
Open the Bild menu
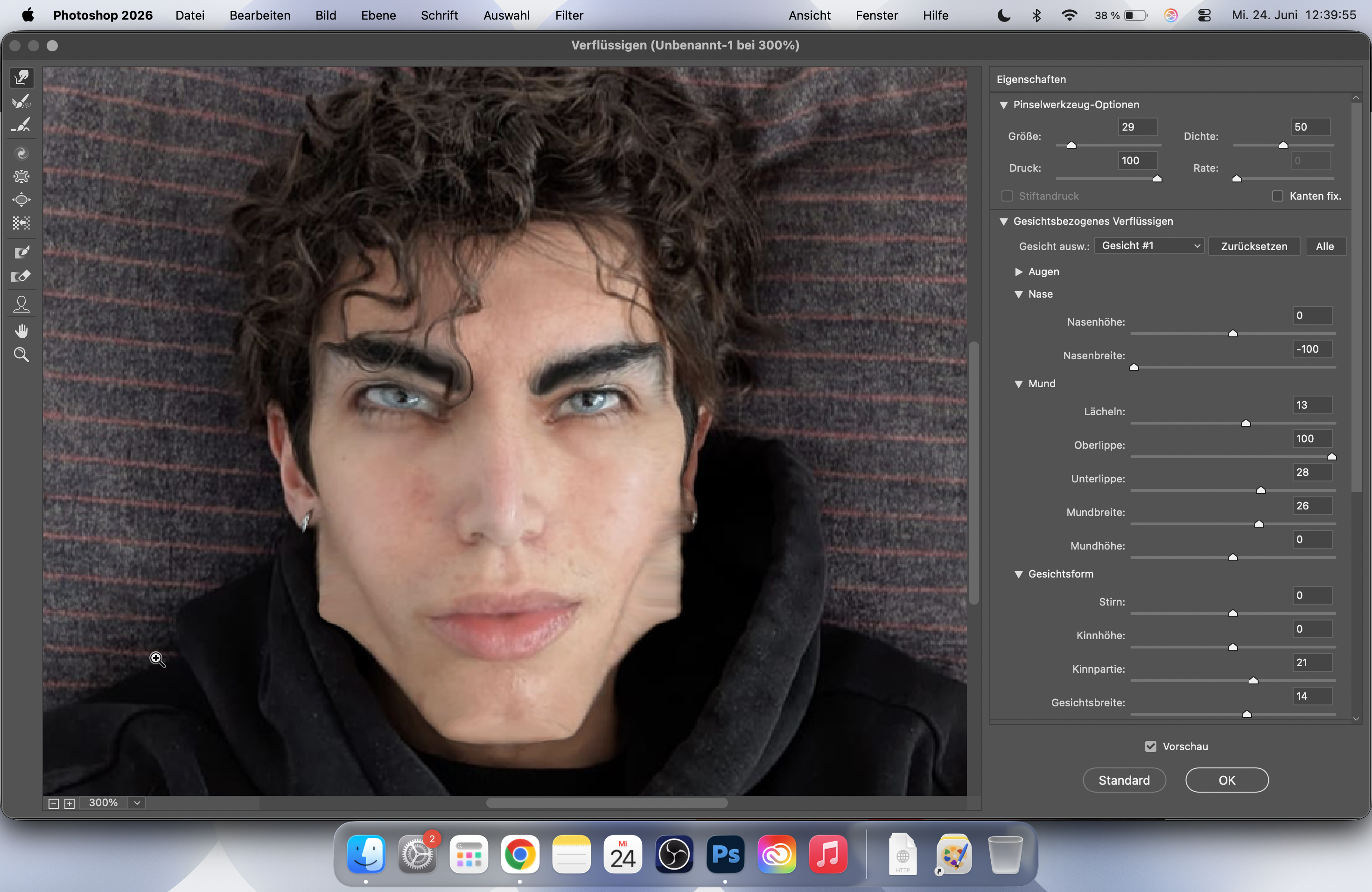(326, 15)
